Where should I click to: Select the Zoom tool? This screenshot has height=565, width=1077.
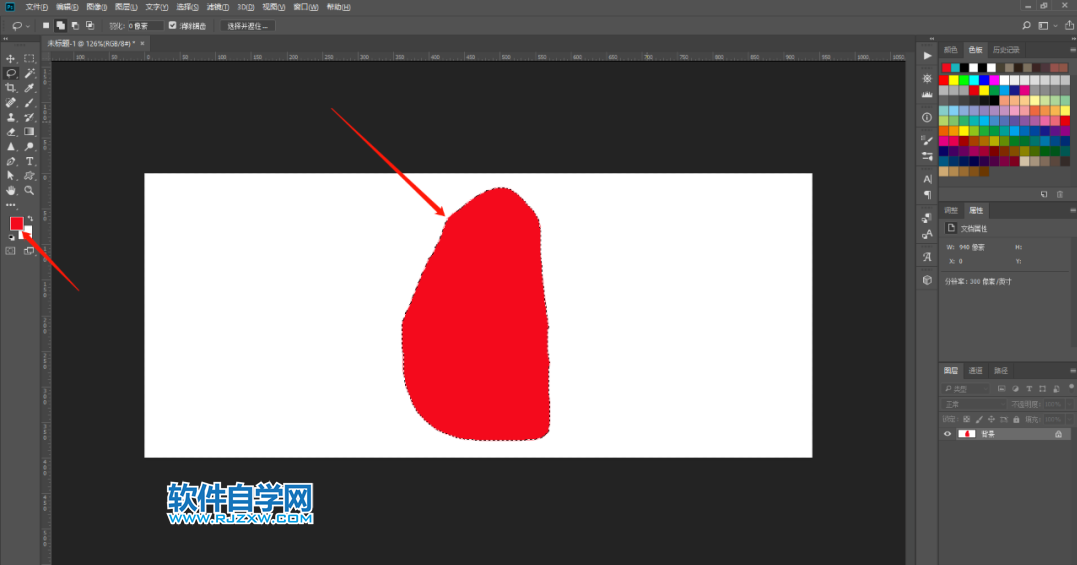(x=29, y=190)
